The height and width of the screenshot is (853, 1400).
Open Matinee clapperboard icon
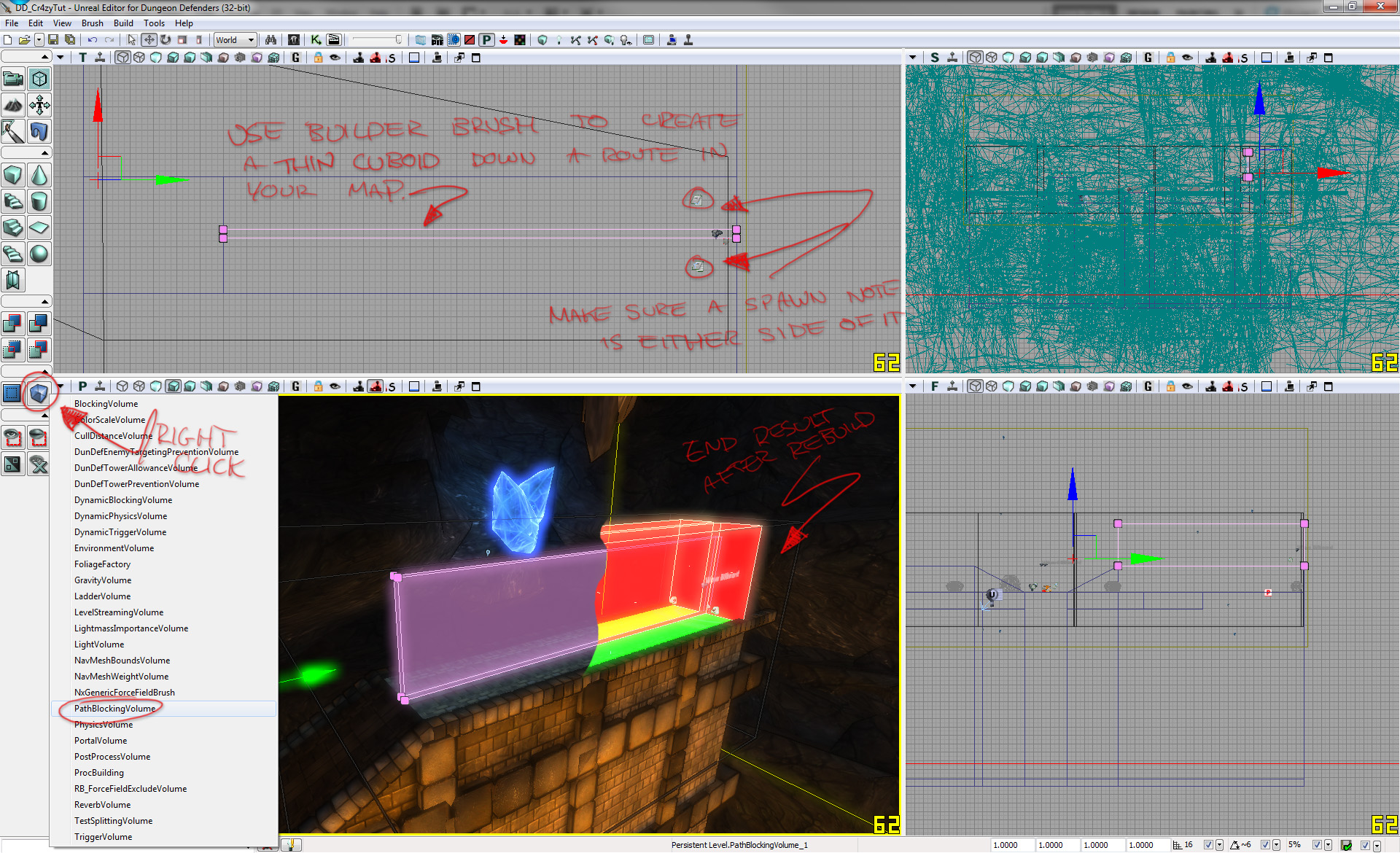click(333, 40)
